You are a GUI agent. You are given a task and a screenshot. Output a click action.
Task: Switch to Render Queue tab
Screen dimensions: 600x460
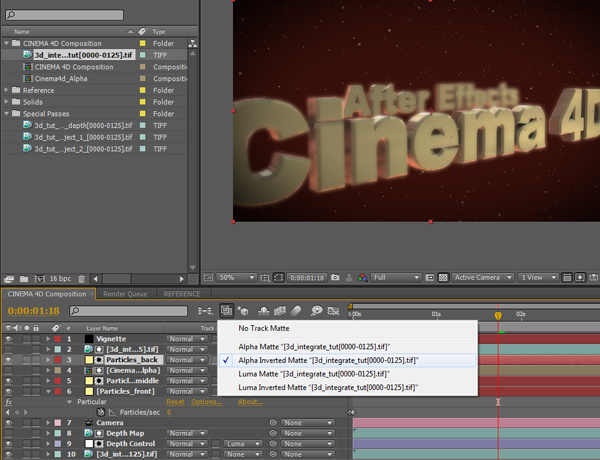click(x=125, y=294)
